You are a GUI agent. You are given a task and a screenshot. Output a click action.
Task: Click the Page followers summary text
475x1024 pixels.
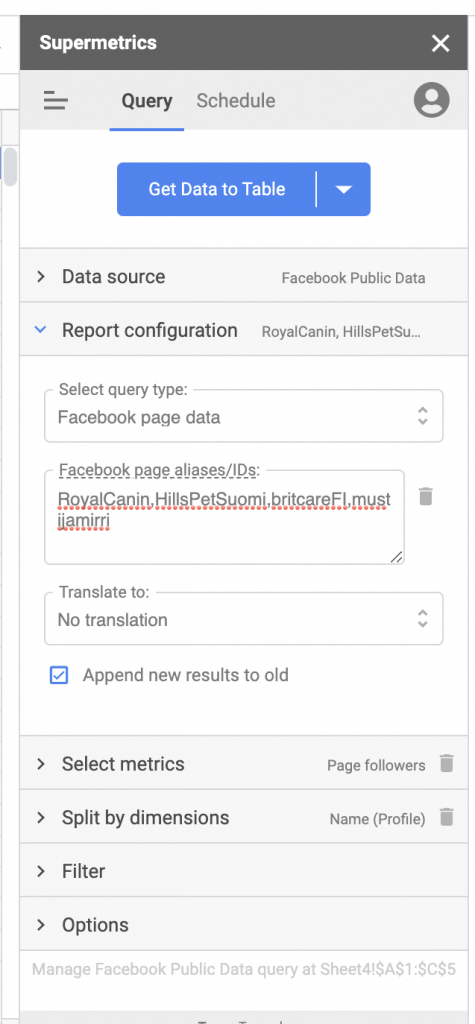pyautogui.click(x=376, y=765)
